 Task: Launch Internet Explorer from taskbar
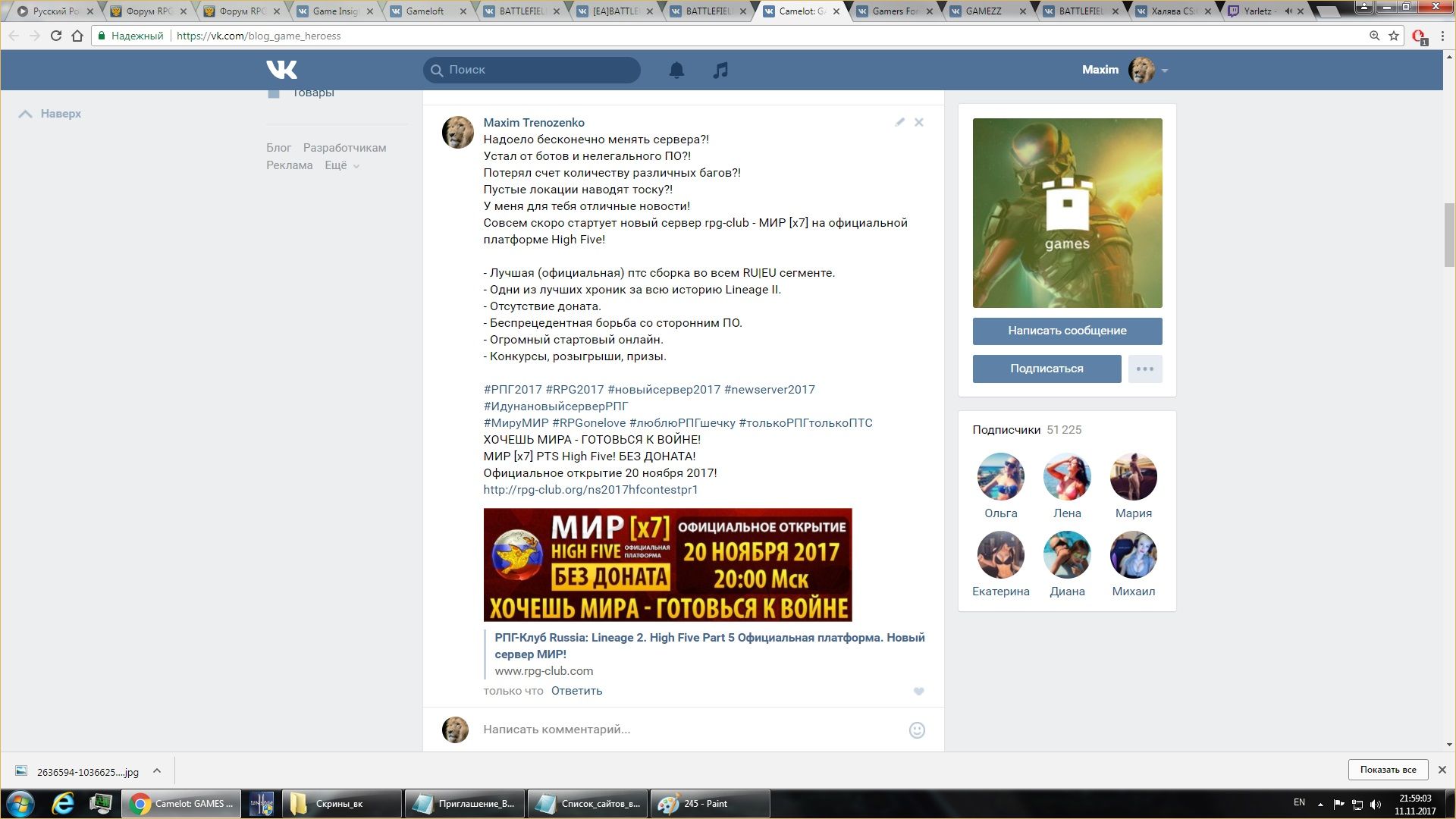63,804
